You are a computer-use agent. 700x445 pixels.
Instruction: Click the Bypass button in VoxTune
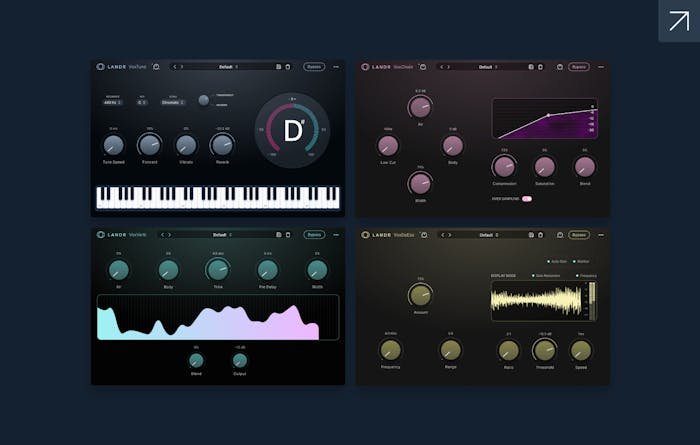pyautogui.click(x=314, y=67)
